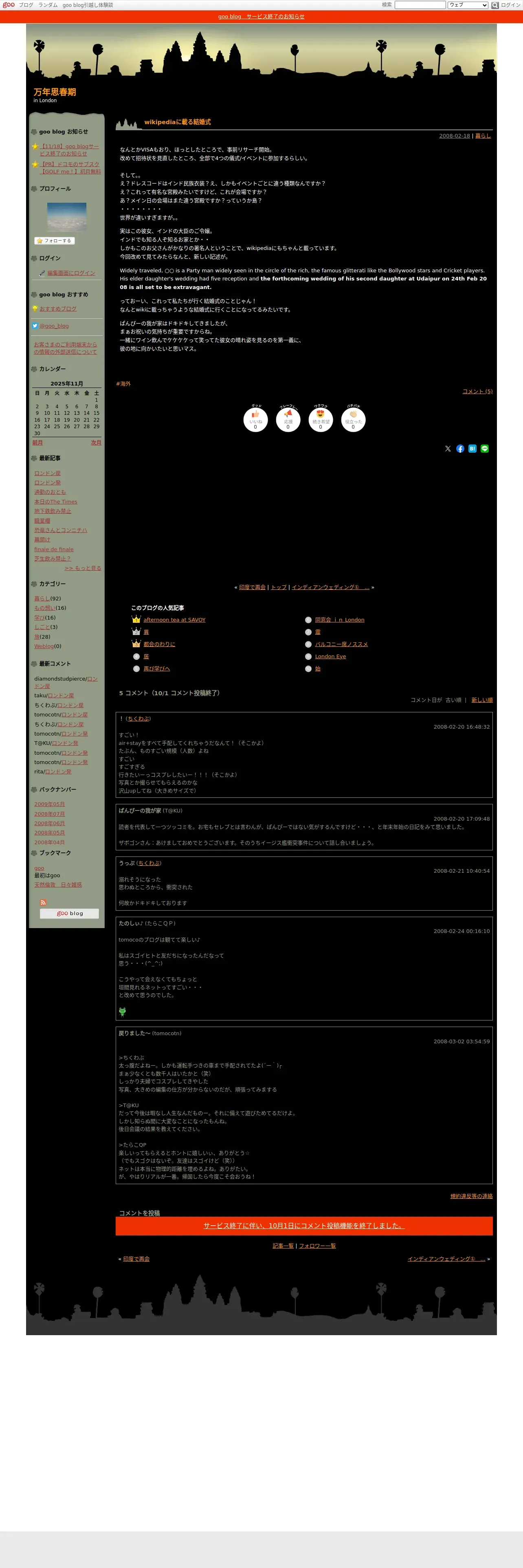Open the おすすめブログ link

58,309
